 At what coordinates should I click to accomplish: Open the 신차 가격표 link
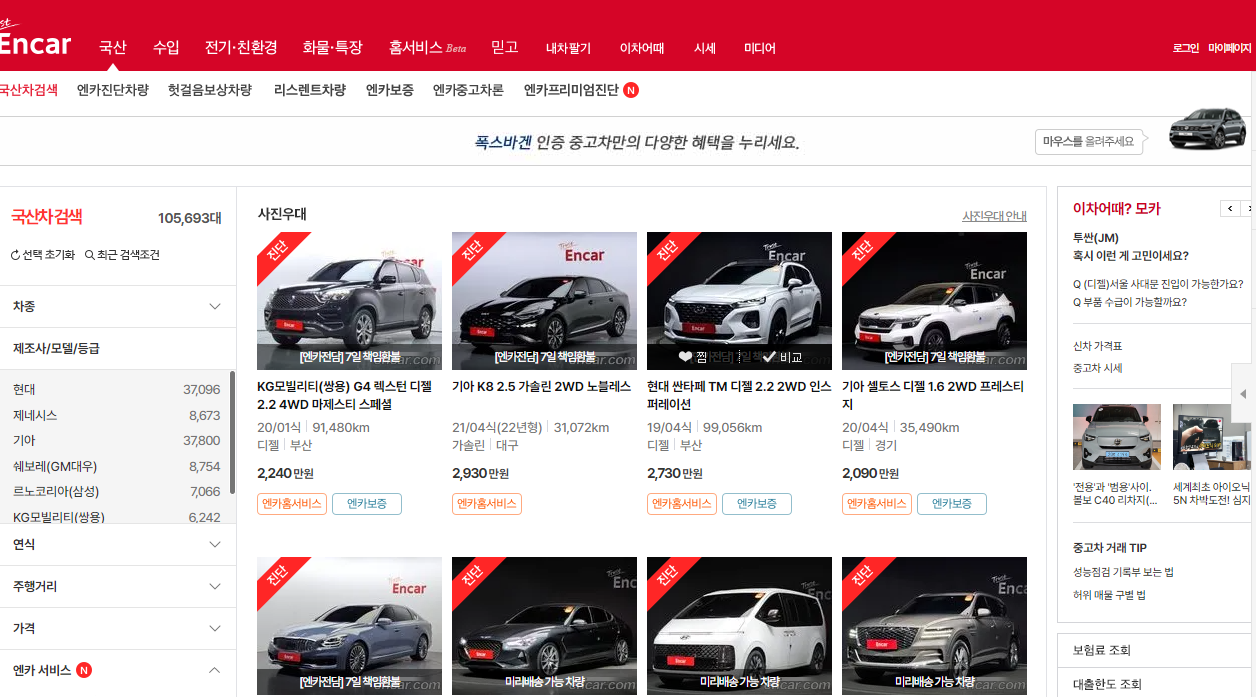click(1098, 346)
